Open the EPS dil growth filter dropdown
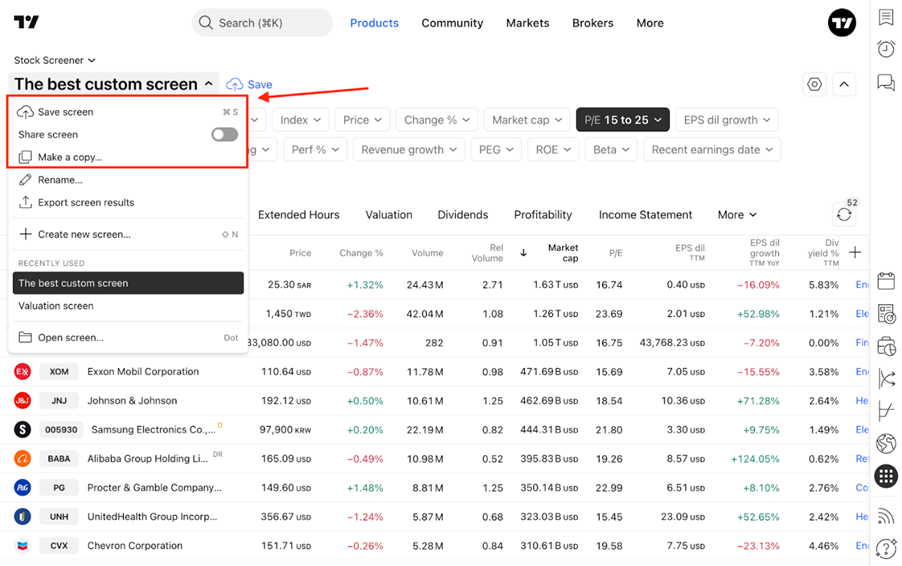 coord(727,120)
